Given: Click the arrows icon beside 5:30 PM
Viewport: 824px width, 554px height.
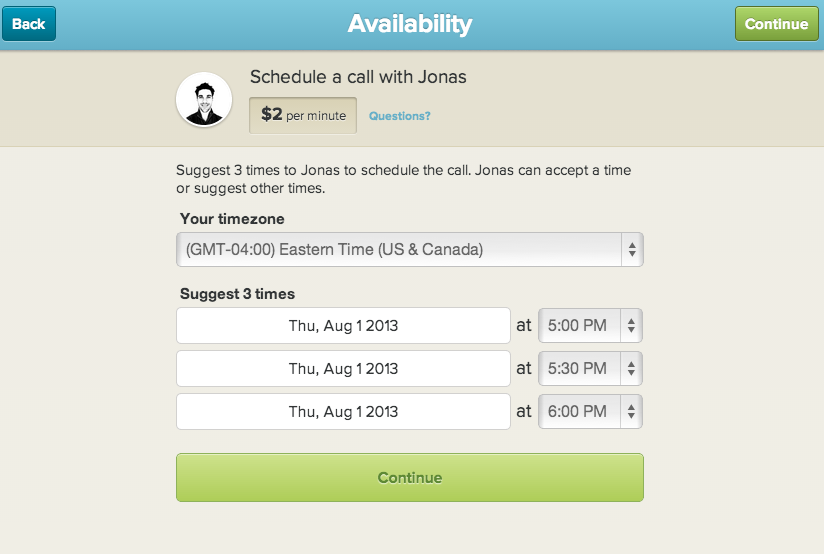Looking at the screenshot, I should [631, 368].
